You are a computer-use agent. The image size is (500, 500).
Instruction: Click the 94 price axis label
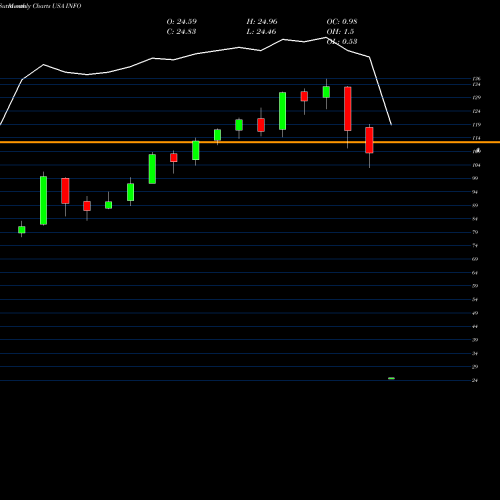pyautogui.click(x=475, y=192)
